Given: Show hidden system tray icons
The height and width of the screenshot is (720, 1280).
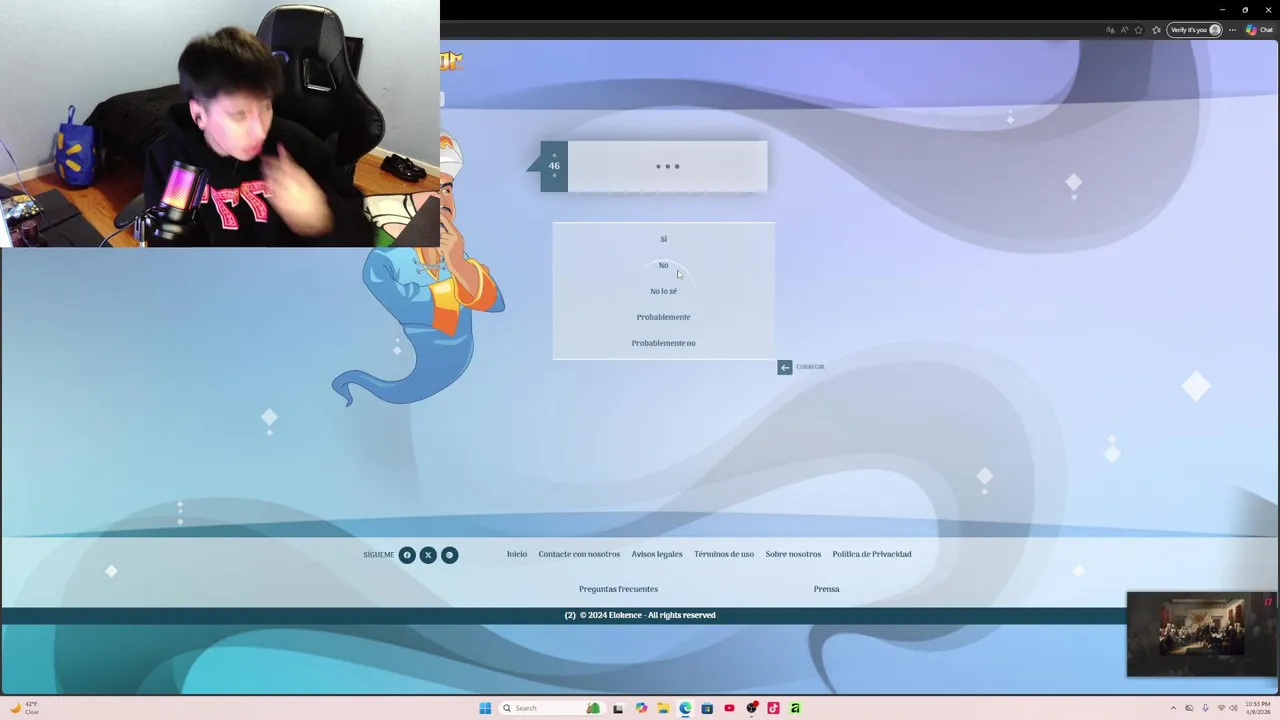Looking at the screenshot, I should [1173, 708].
